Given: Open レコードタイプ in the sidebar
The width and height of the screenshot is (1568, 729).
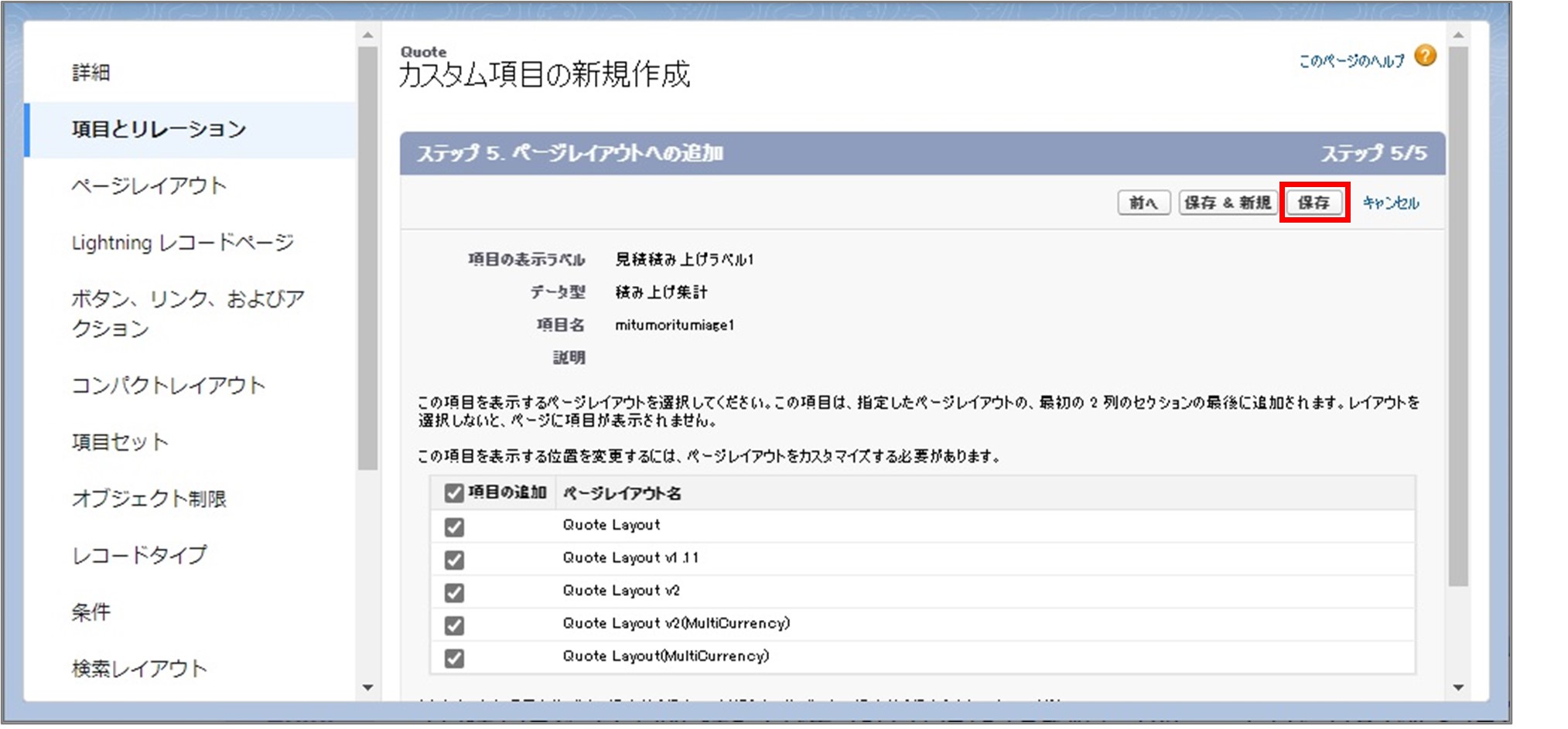Looking at the screenshot, I should [x=139, y=555].
